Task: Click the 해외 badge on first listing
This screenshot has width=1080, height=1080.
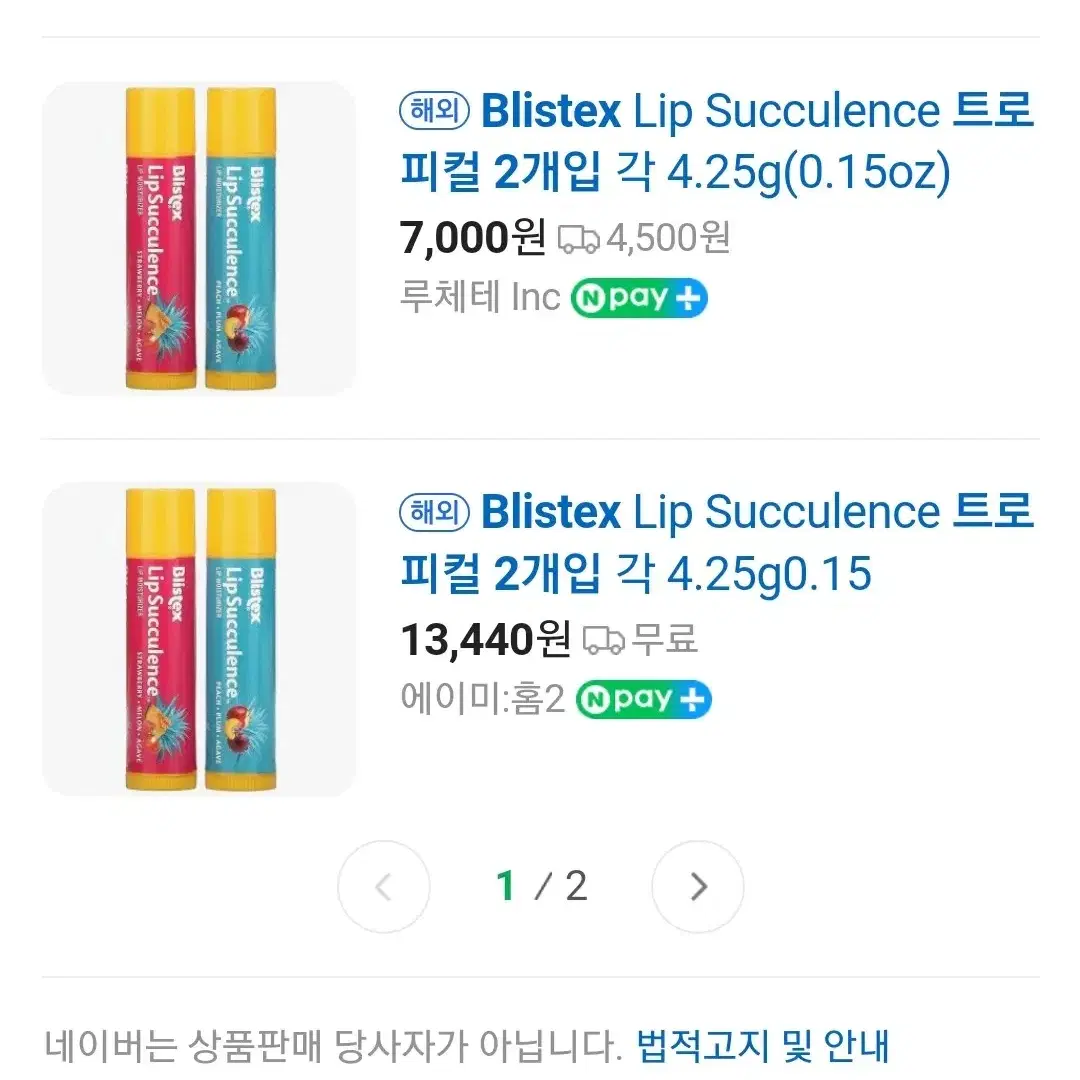Action: 434,111
